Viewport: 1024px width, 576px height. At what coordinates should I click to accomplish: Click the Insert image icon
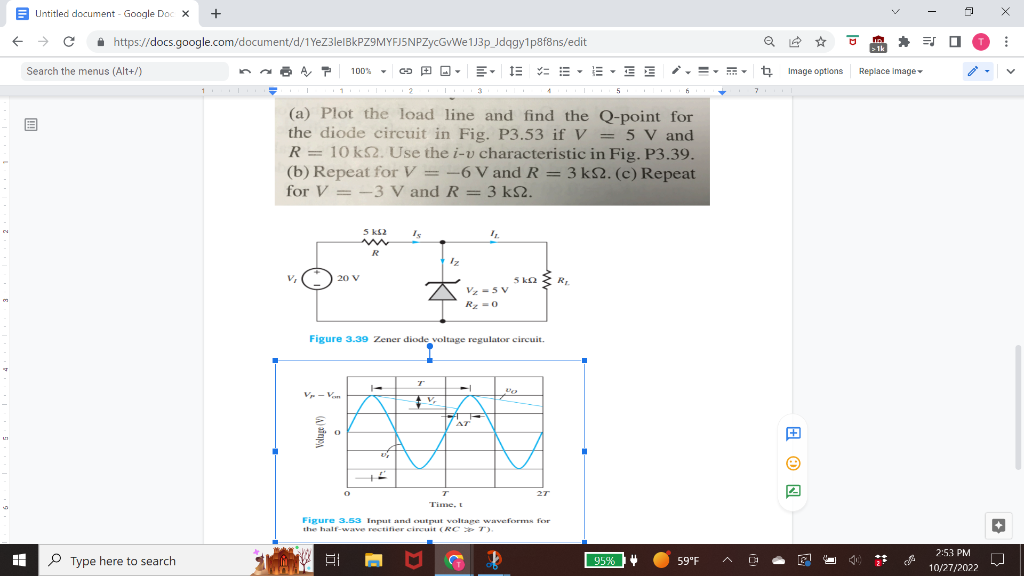point(446,71)
